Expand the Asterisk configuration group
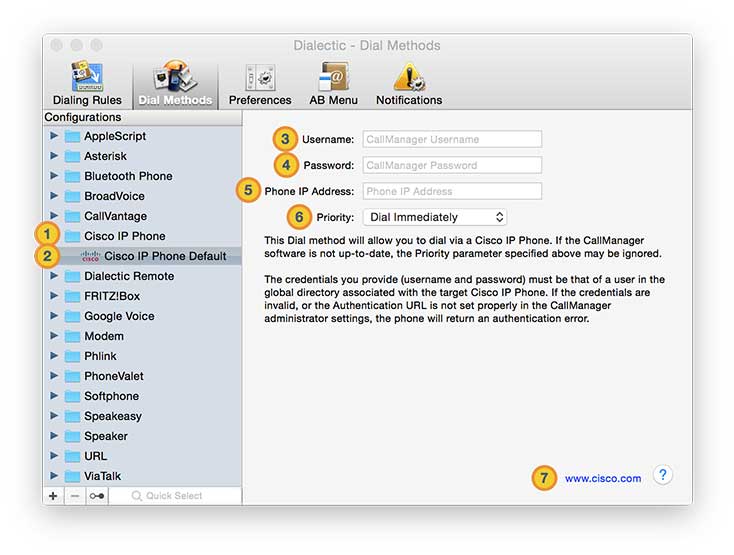This screenshot has height=555, width=734. click(x=54, y=156)
